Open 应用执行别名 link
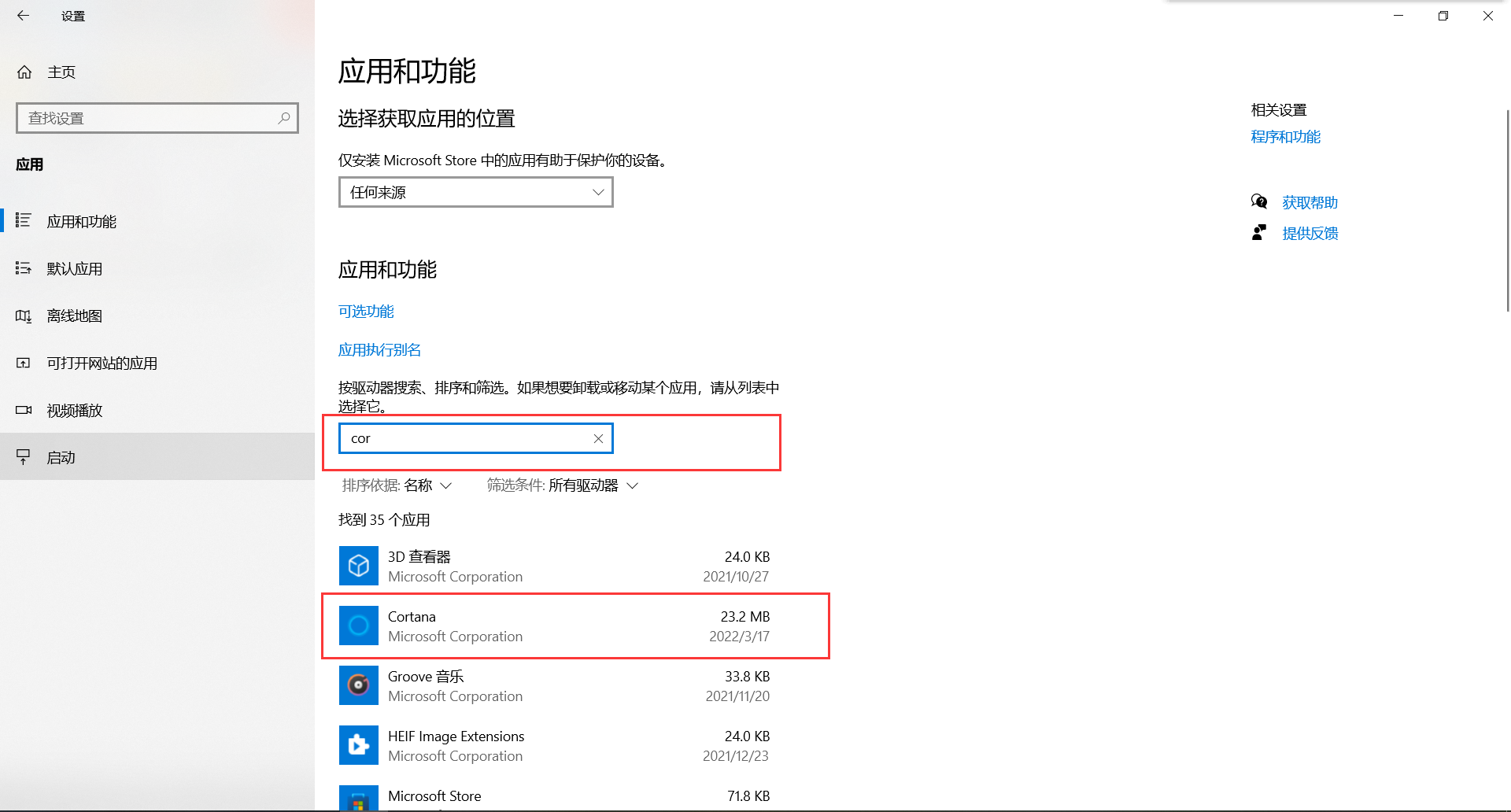The image size is (1511, 812). tap(379, 350)
